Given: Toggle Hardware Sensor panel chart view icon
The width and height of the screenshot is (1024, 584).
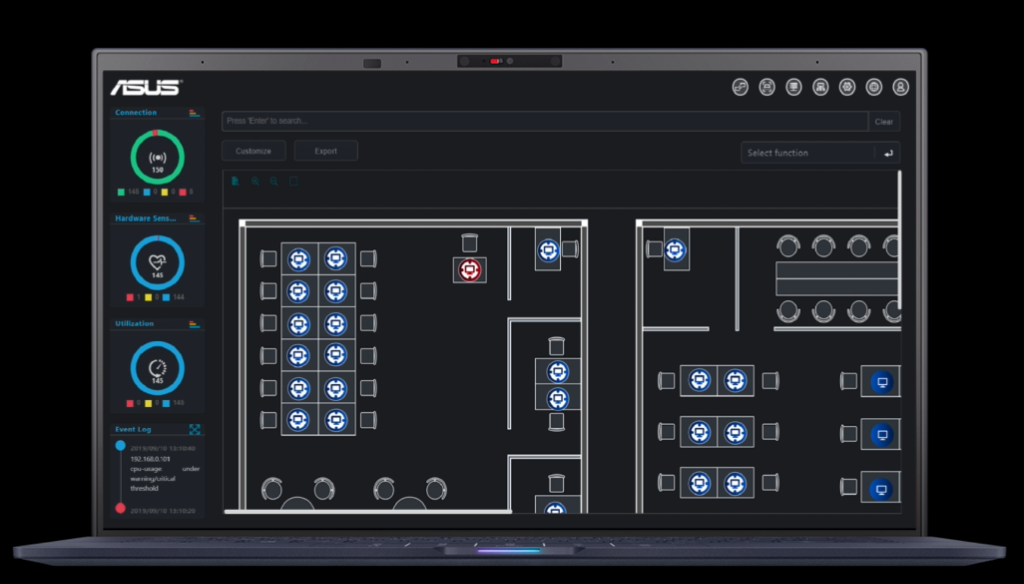Looking at the screenshot, I should click(x=194, y=218).
